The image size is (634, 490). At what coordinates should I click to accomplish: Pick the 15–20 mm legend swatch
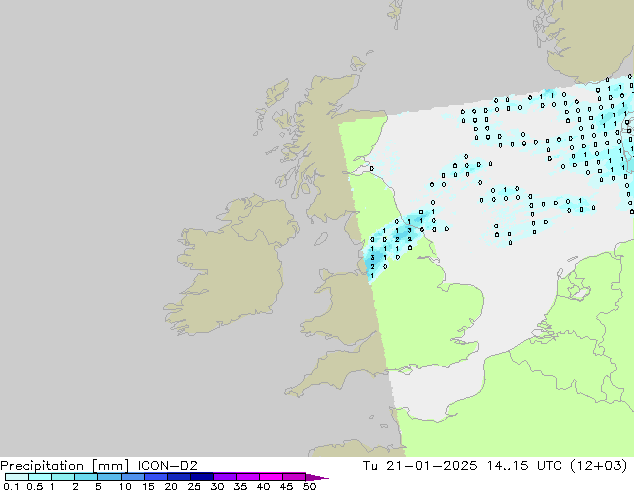click(155, 477)
